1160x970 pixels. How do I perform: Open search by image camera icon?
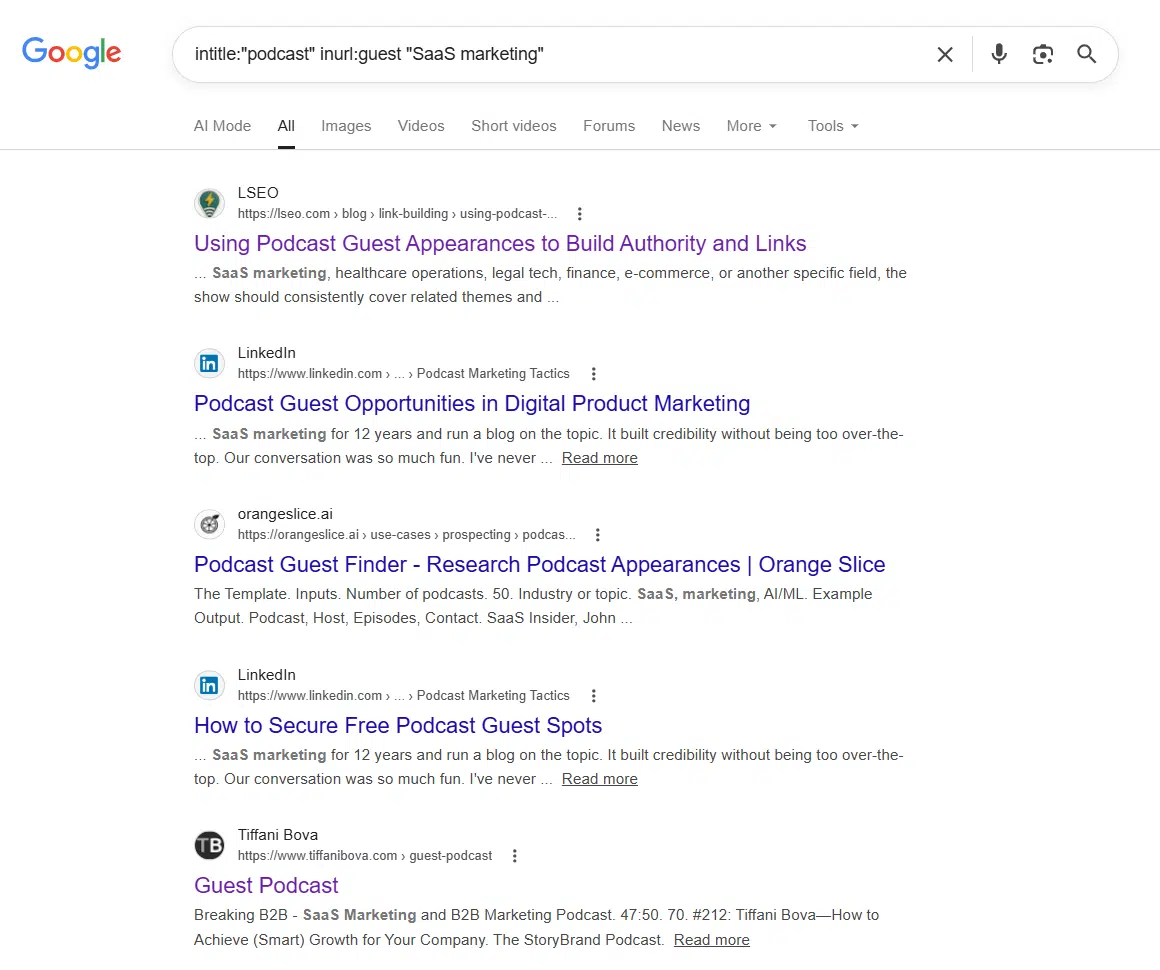1042,54
